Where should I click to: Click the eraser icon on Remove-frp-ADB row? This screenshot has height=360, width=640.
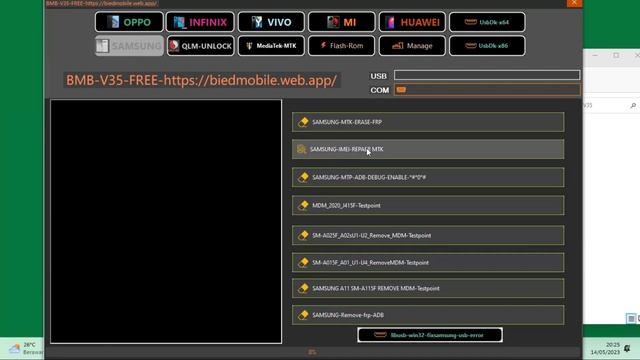tap(303, 315)
